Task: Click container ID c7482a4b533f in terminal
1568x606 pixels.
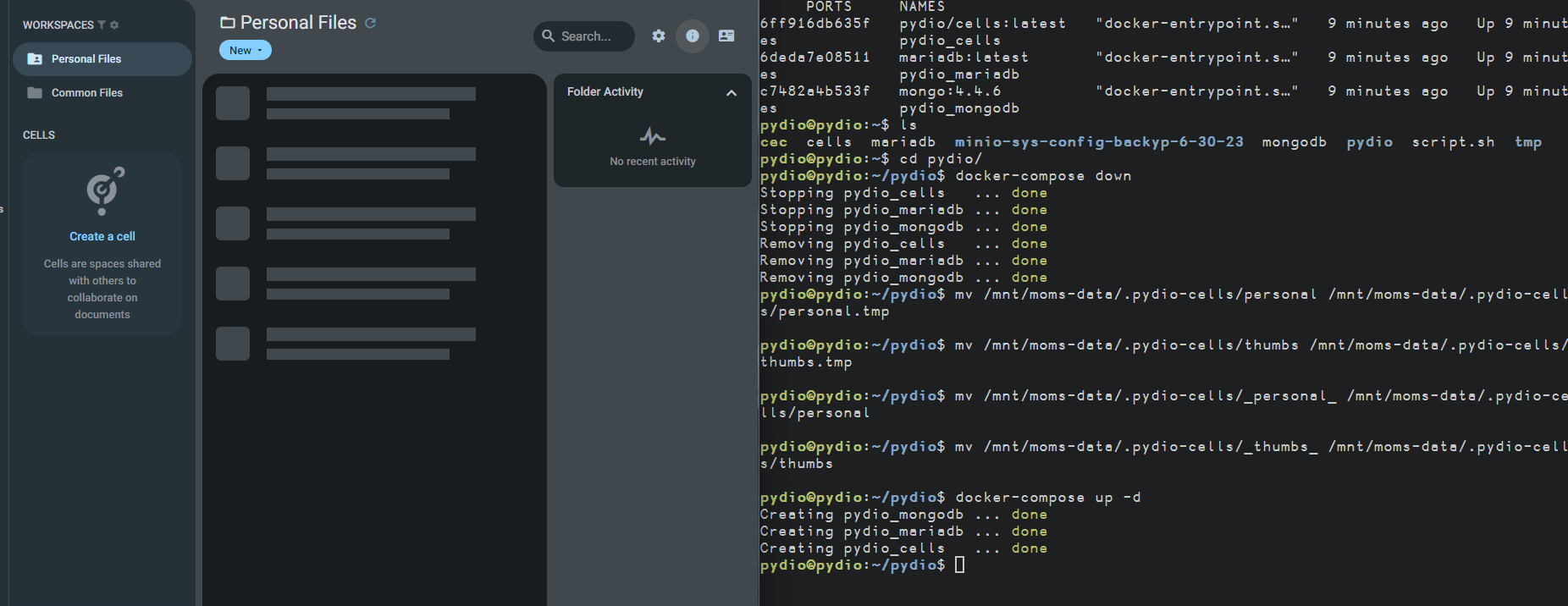Action: click(815, 91)
